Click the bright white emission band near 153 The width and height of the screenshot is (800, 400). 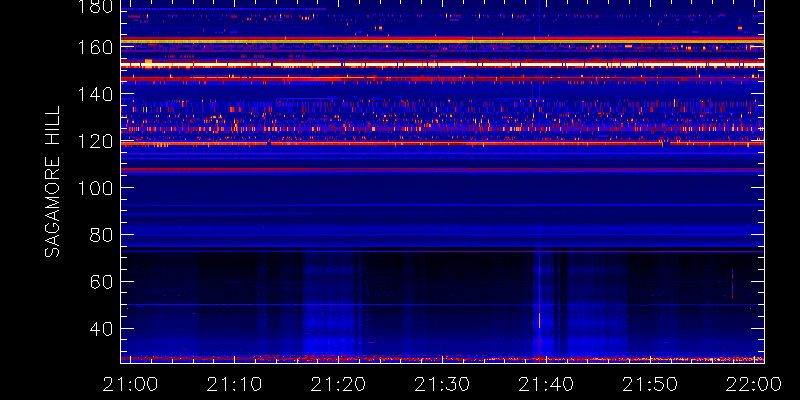[442, 64]
